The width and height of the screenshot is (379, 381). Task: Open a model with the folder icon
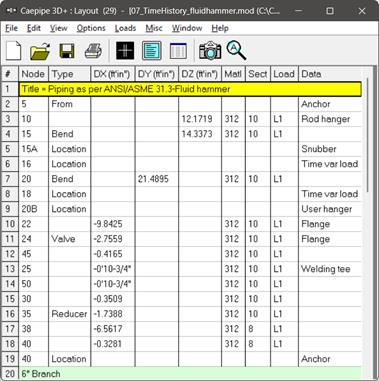tap(40, 51)
